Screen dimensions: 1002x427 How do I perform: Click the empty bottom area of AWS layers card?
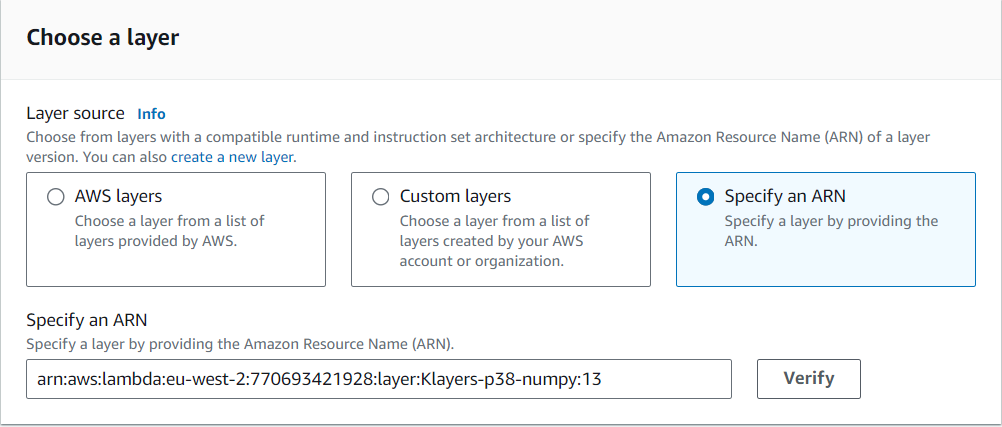pyautogui.click(x=176, y=270)
